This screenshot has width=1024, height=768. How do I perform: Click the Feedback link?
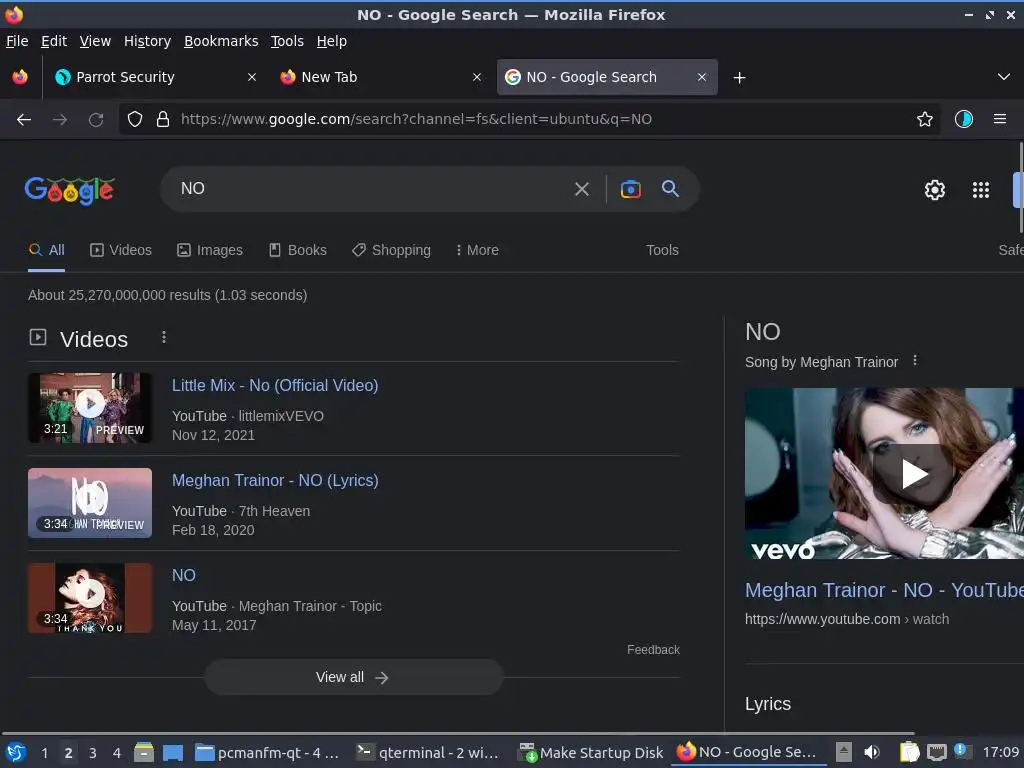(653, 650)
